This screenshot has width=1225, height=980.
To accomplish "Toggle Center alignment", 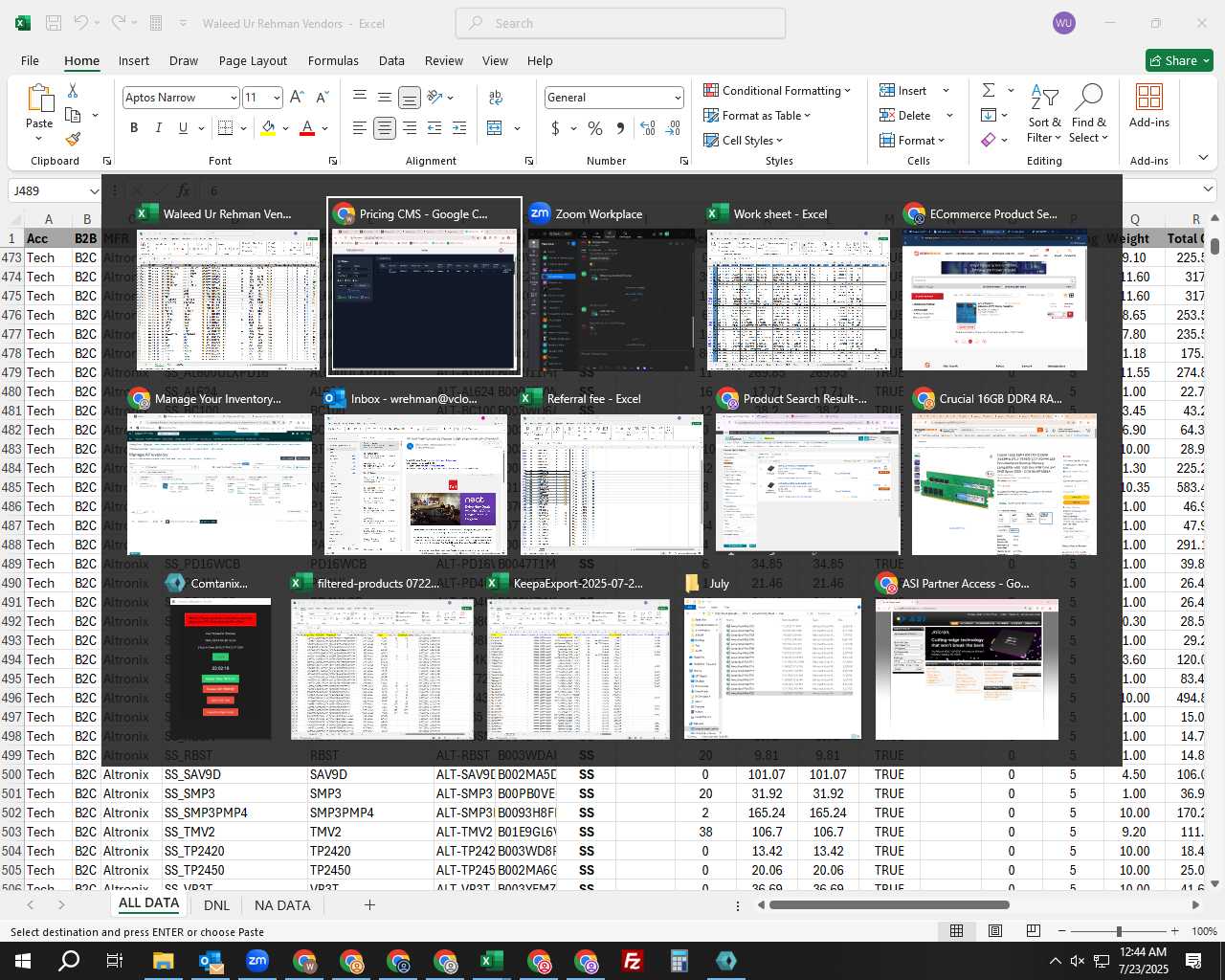I will coord(385,128).
